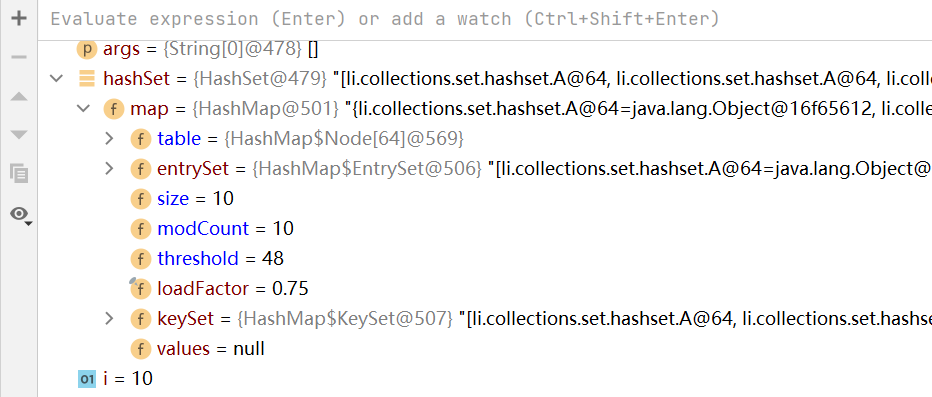Click the hashSet variable stack icon
Viewport: 932px width, 397px height.
coord(87,78)
